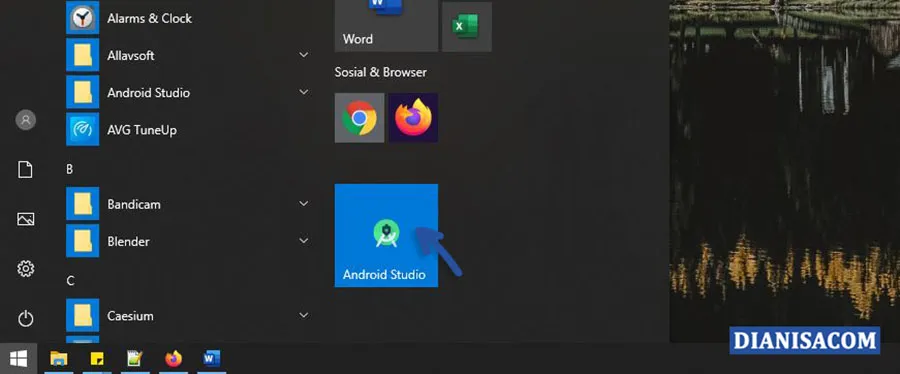Screen dimensions: 900x374
Task: Open Alarms & Clock app
Action: click(x=188, y=18)
